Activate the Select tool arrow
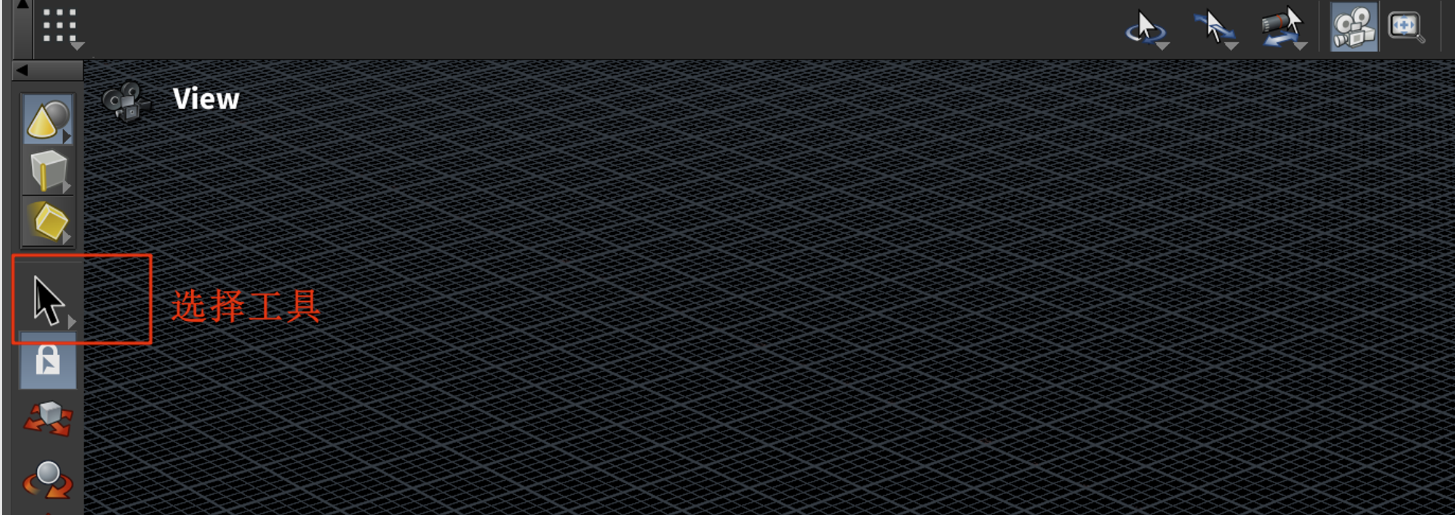This screenshot has height=515, width=1455. tap(48, 301)
